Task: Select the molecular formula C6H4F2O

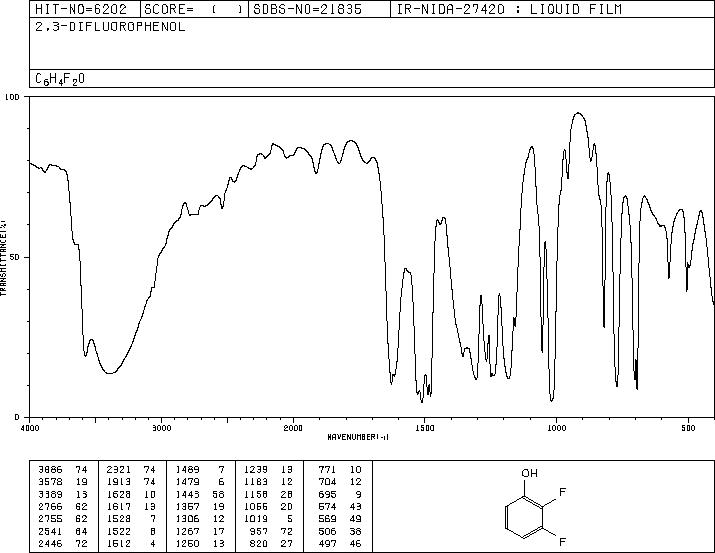Action: pos(60,79)
